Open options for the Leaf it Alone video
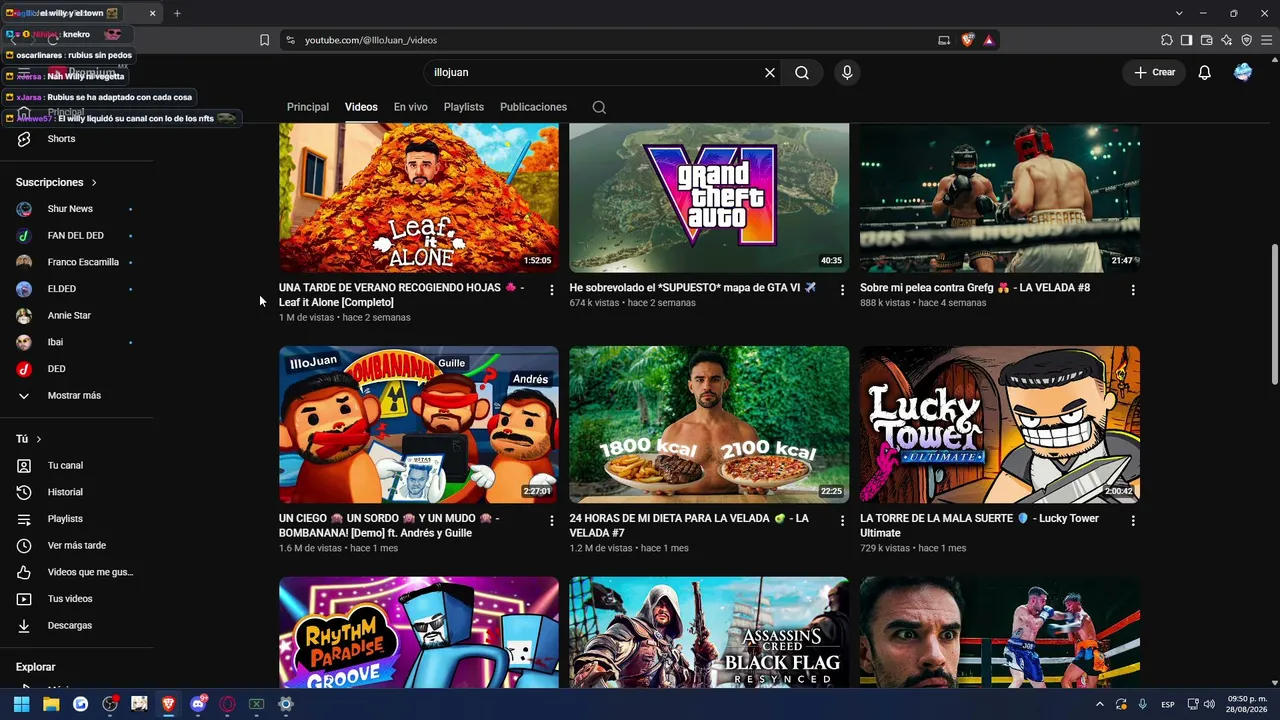The image size is (1280, 720). point(552,290)
